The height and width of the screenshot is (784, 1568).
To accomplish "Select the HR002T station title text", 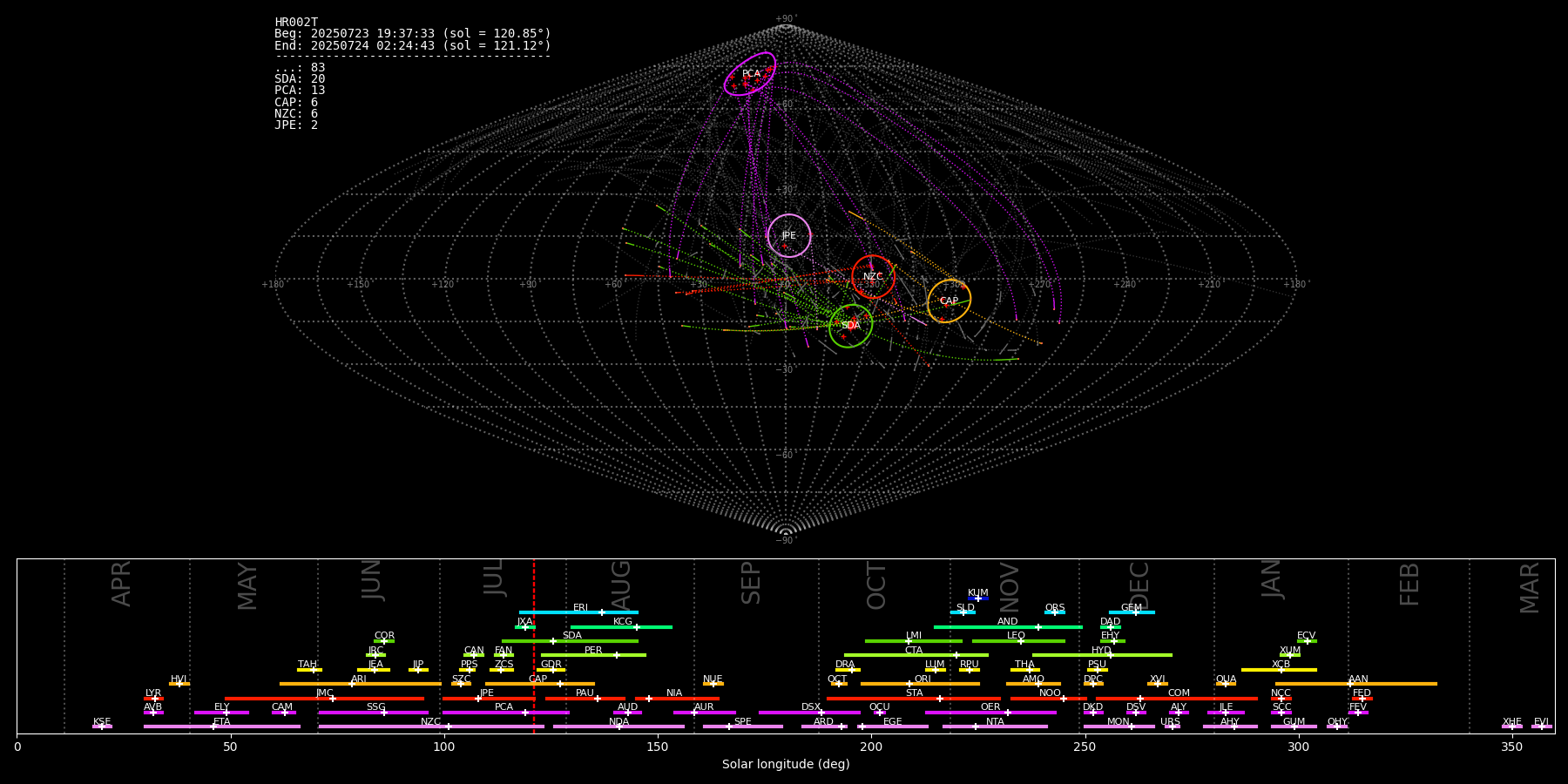I will pyautogui.click(x=296, y=23).
